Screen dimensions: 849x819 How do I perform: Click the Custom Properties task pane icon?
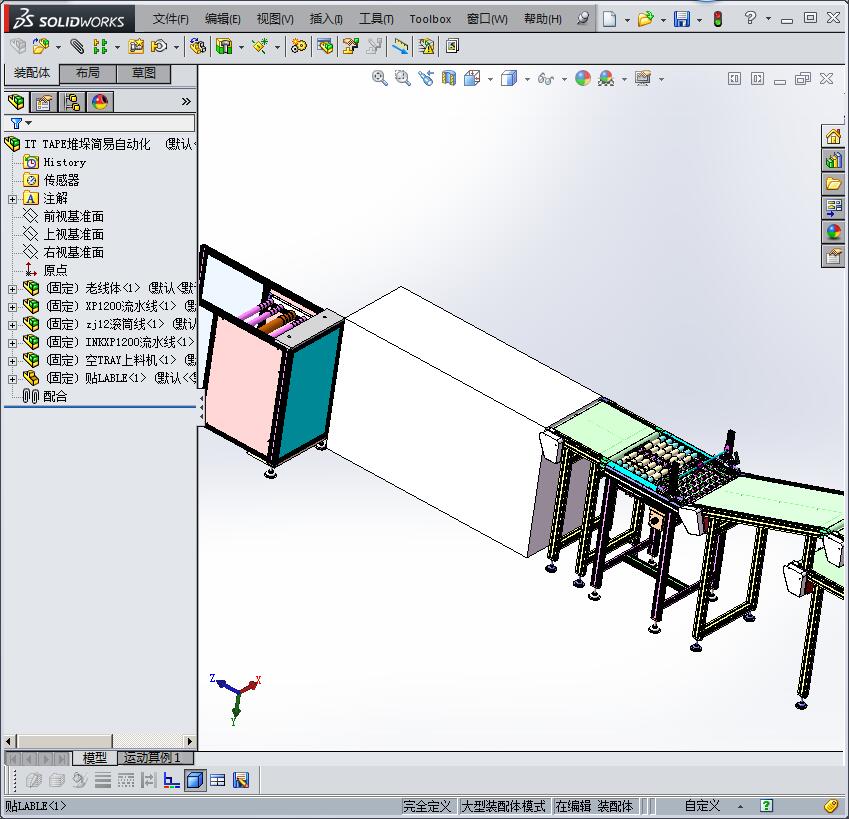[x=833, y=257]
